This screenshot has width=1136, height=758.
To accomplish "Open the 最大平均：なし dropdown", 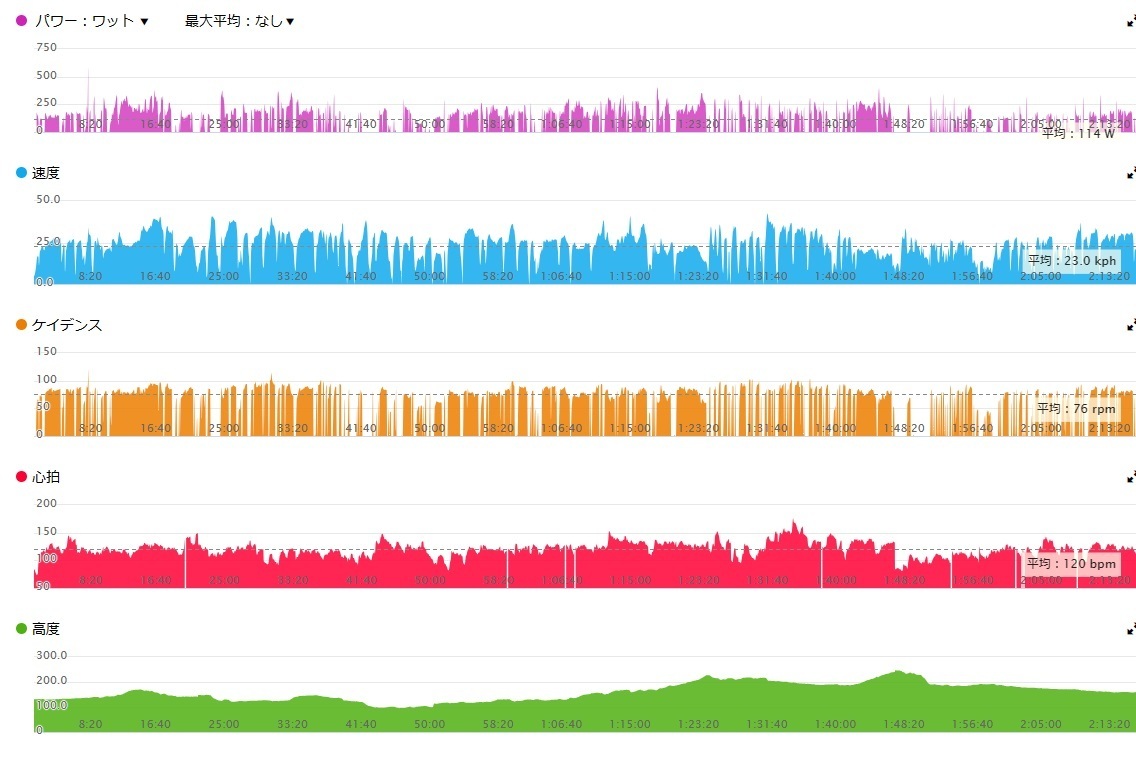I will click(x=239, y=21).
